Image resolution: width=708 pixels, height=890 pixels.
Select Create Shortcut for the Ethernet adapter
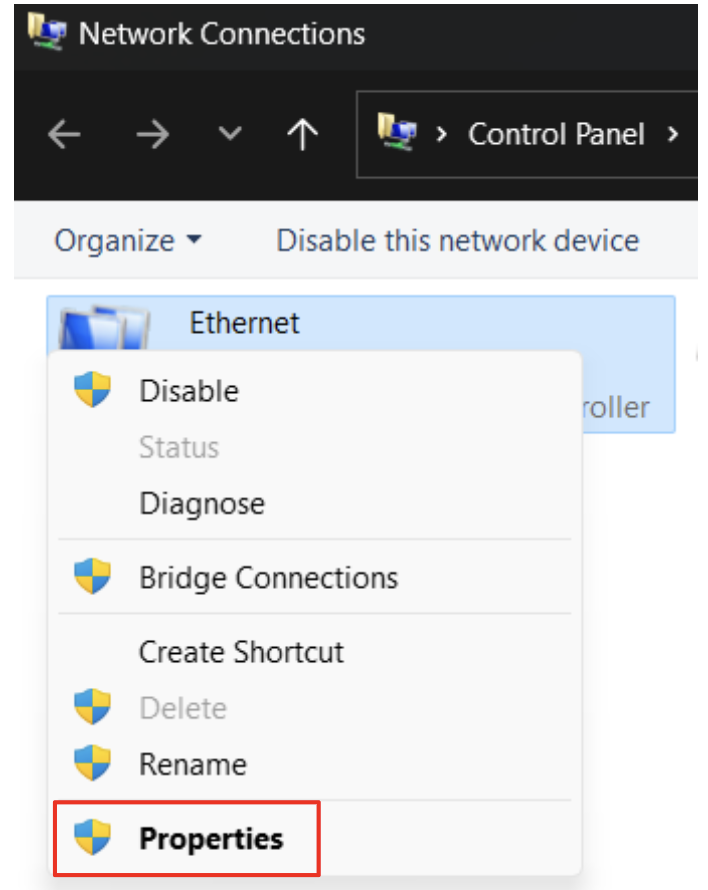click(241, 651)
